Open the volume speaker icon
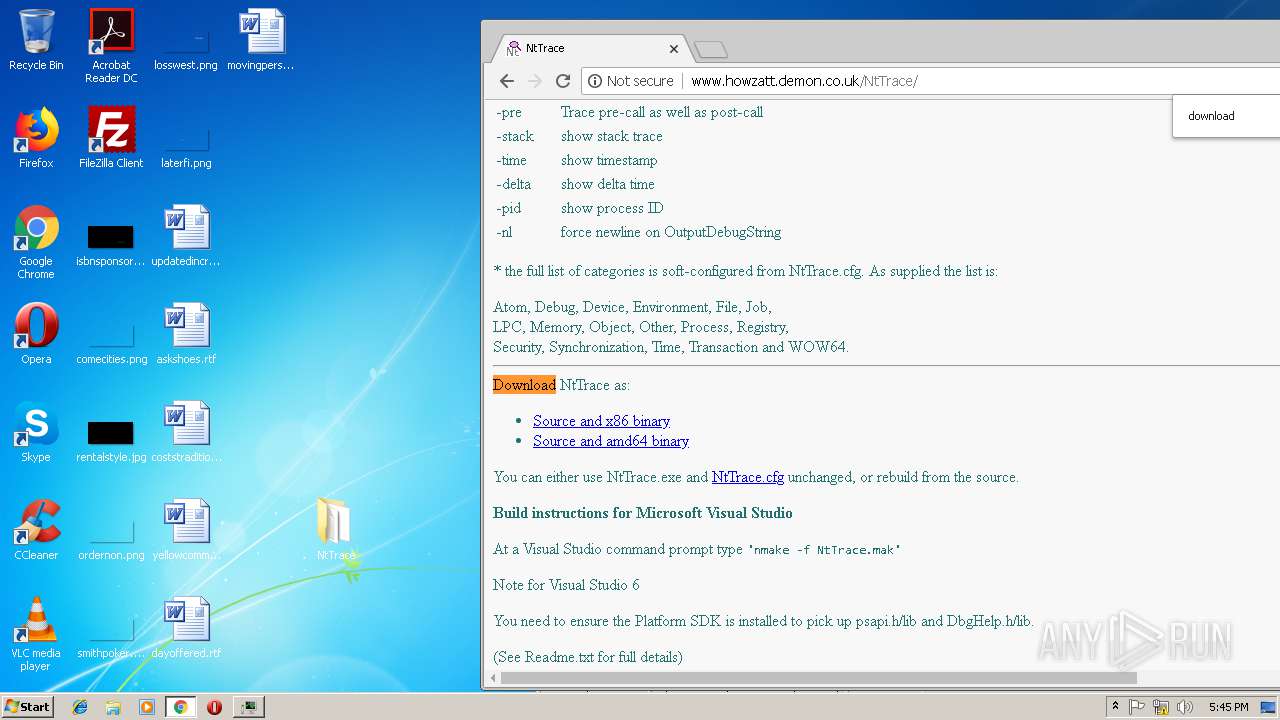This screenshot has width=1280, height=720. coord(1185,707)
